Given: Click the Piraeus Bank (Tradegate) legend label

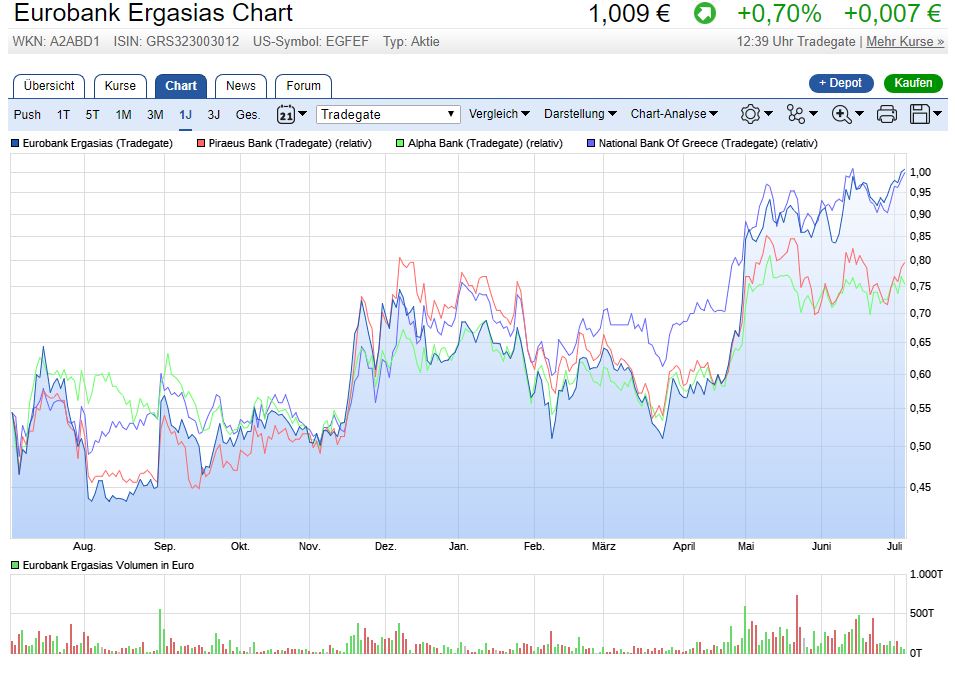Looking at the screenshot, I should pyautogui.click(x=290, y=143).
